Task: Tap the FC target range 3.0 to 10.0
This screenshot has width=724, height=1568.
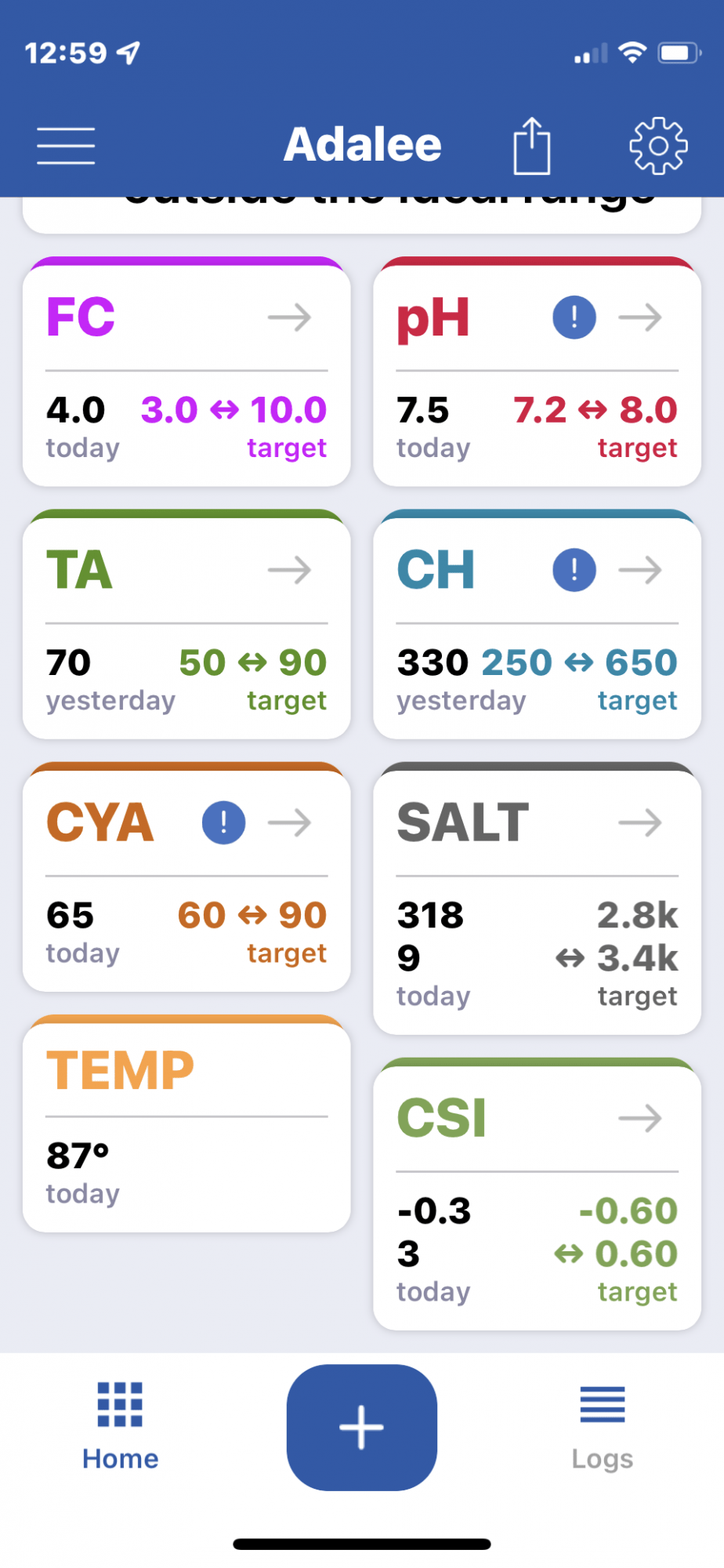Action: pyautogui.click(x=233, y=410)
